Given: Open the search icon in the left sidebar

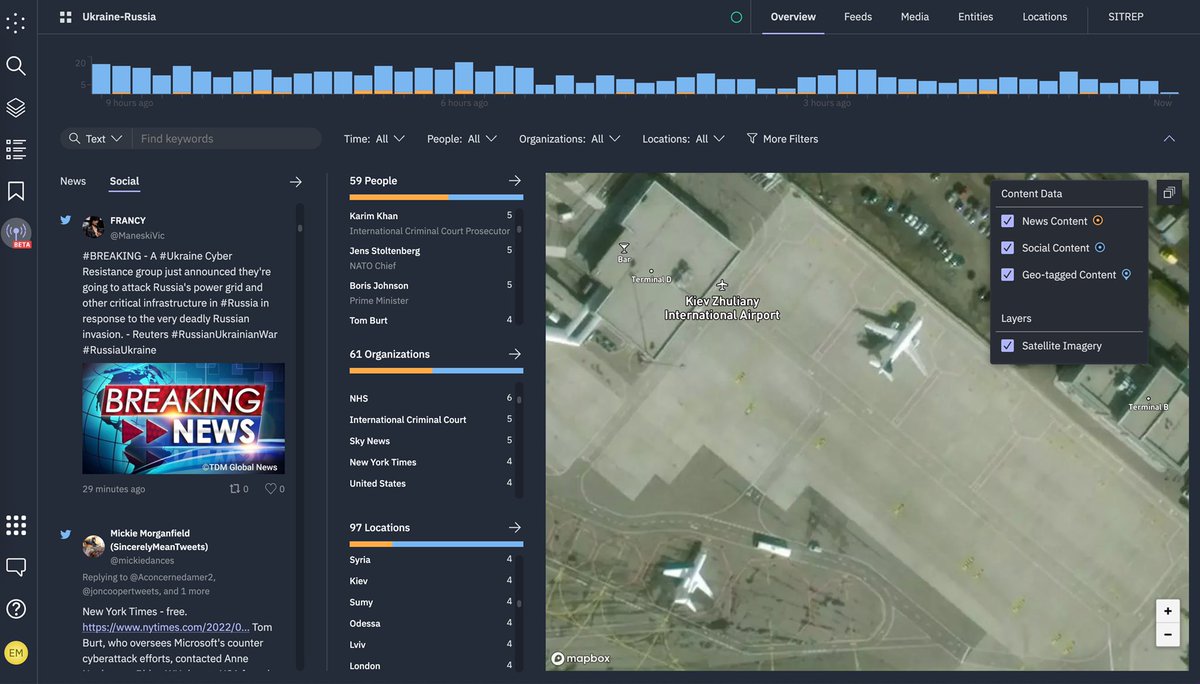Looking at the screenshot, I should (16, 66).
